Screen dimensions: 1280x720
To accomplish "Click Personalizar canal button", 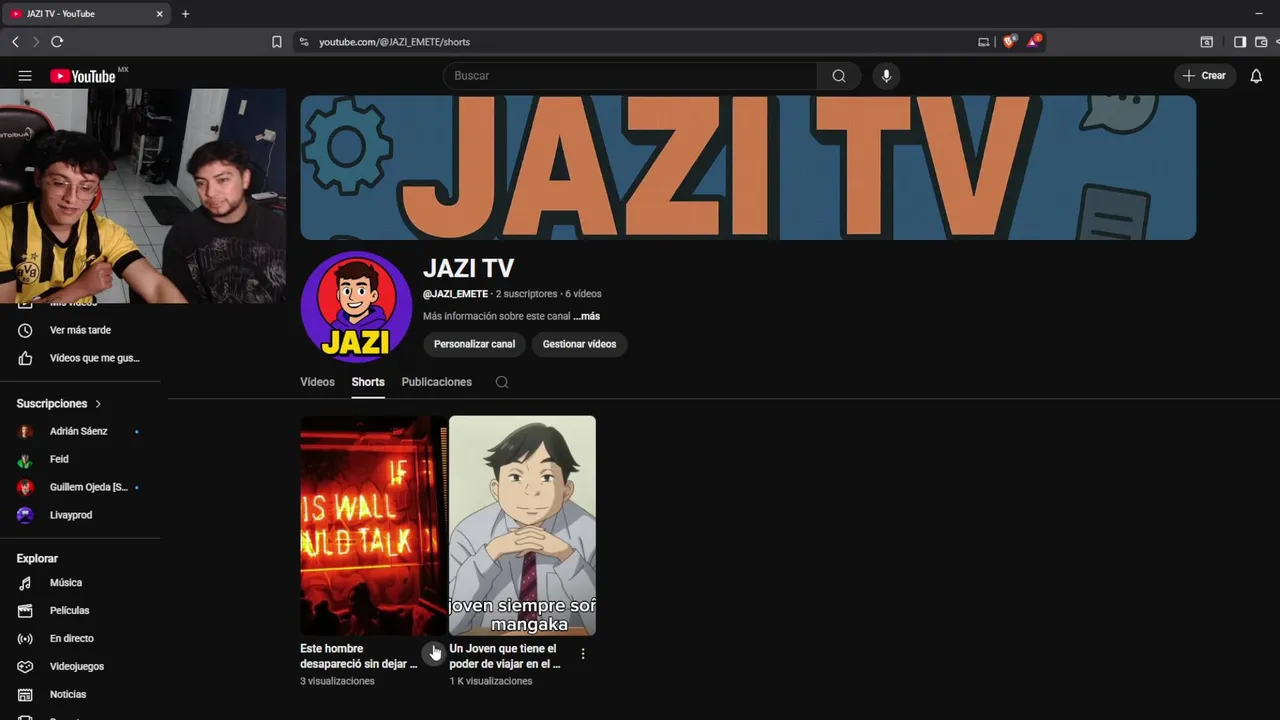I will click(474, 344).
